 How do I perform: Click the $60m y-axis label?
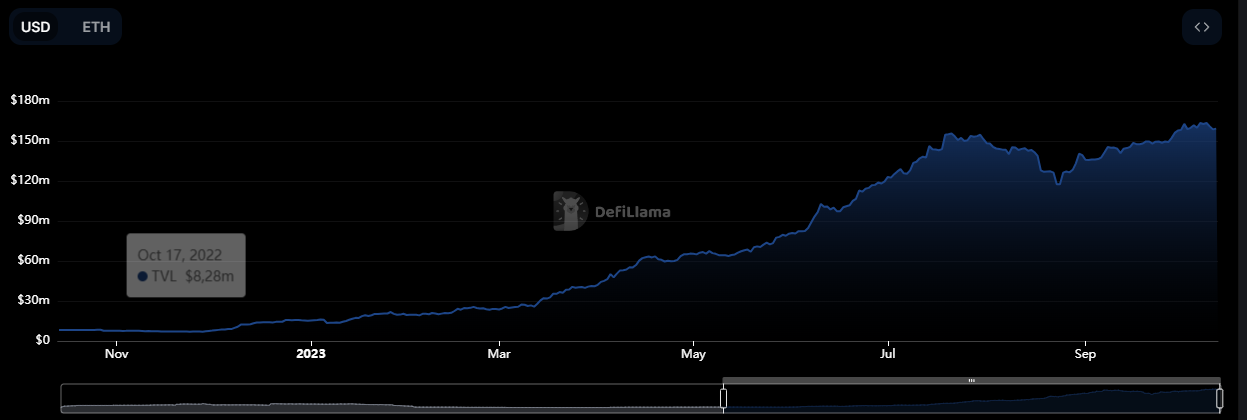33,261
